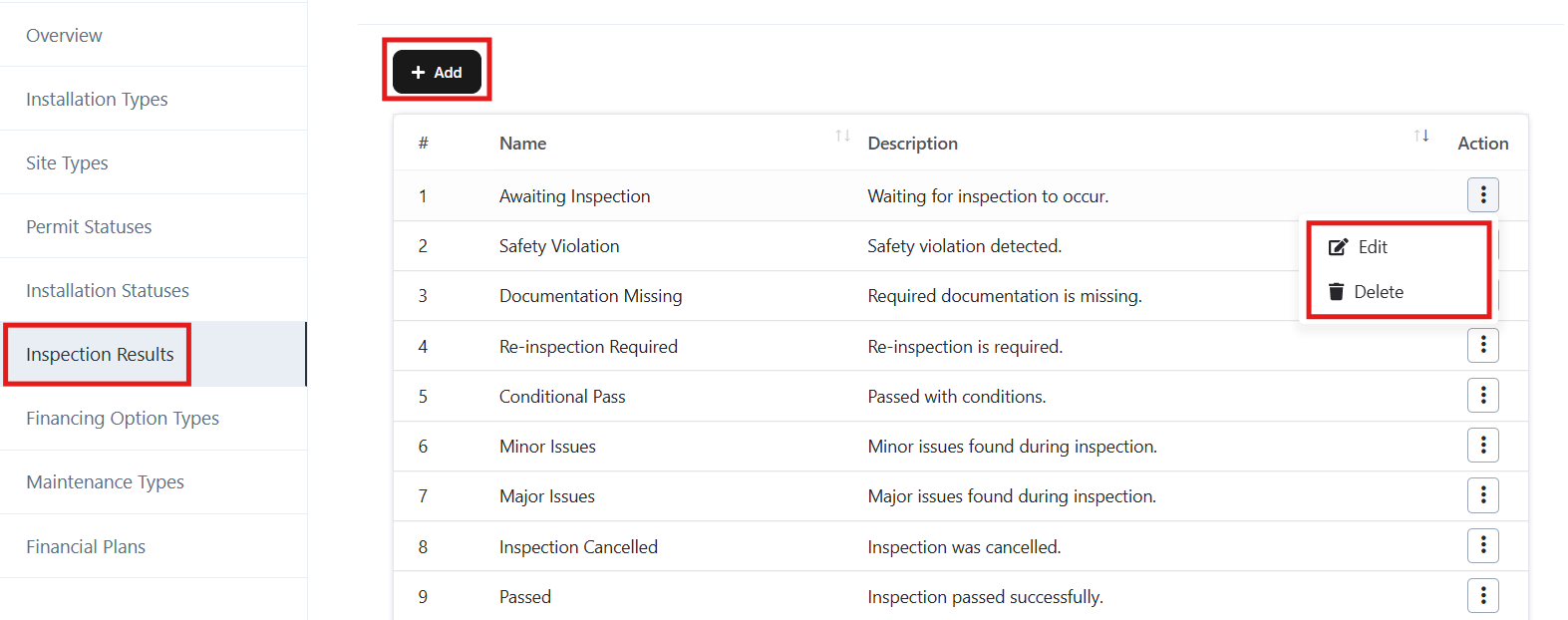
Task: Sort table by Description column arrows
Action: tap(1420, 137)
